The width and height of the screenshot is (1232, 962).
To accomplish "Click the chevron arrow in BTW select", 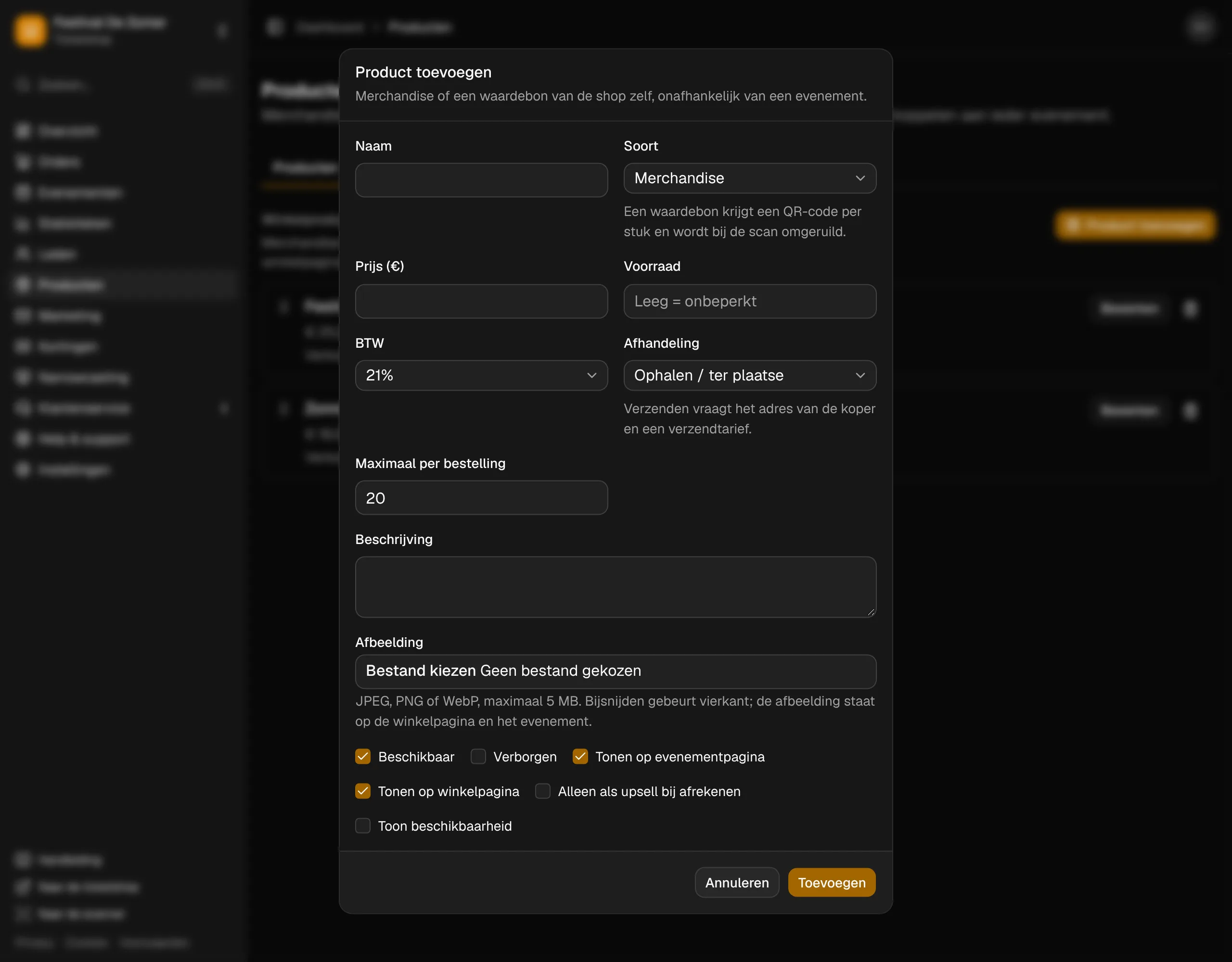I will [x=591, y=376].
